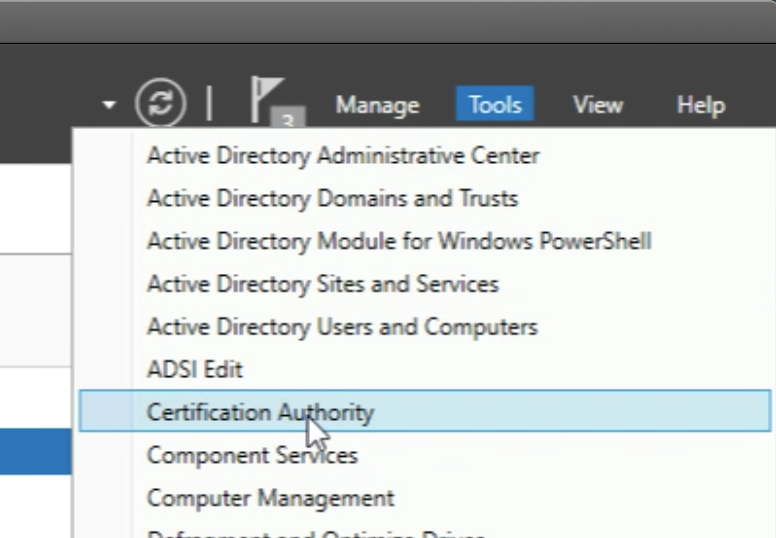Click the warning count badge on the flag
Screen dimensions: 776x538
(287, 121)
